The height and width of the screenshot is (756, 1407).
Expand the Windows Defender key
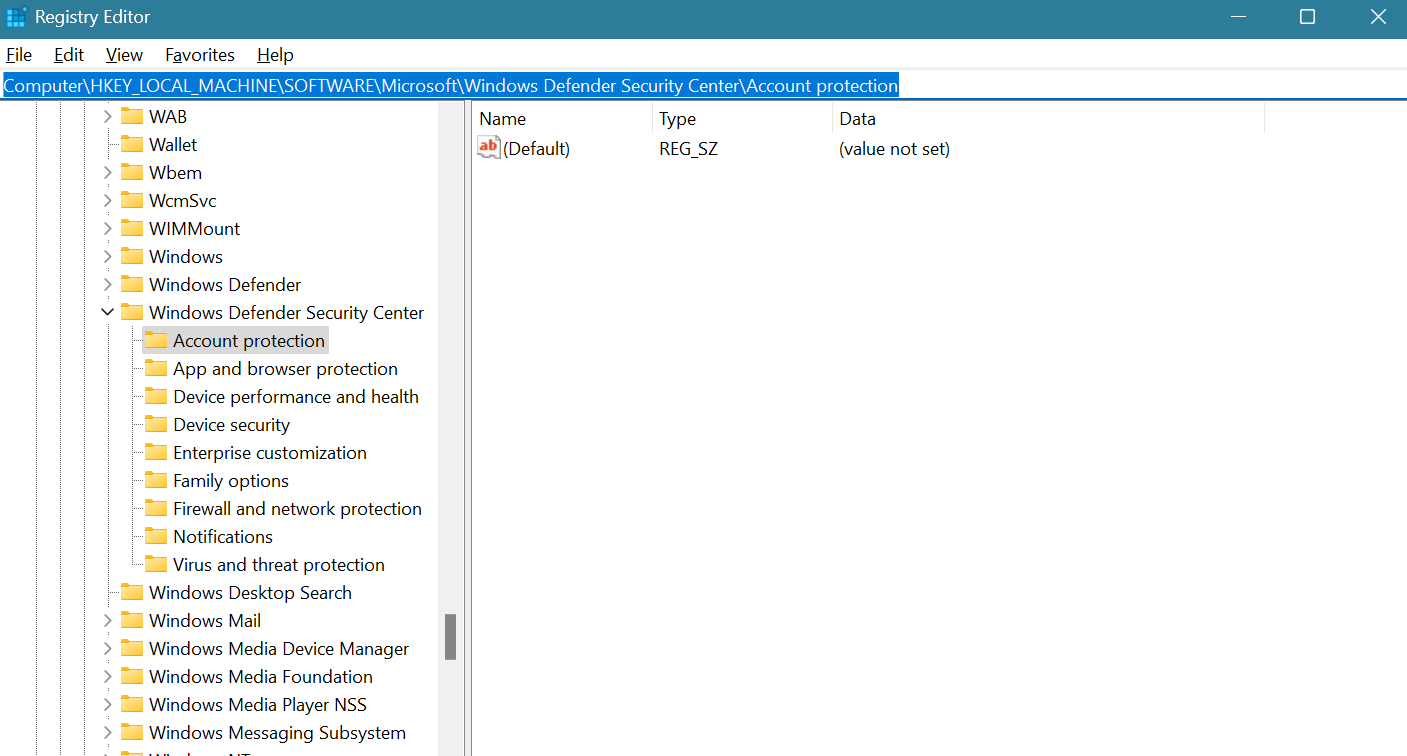[108, 284]
